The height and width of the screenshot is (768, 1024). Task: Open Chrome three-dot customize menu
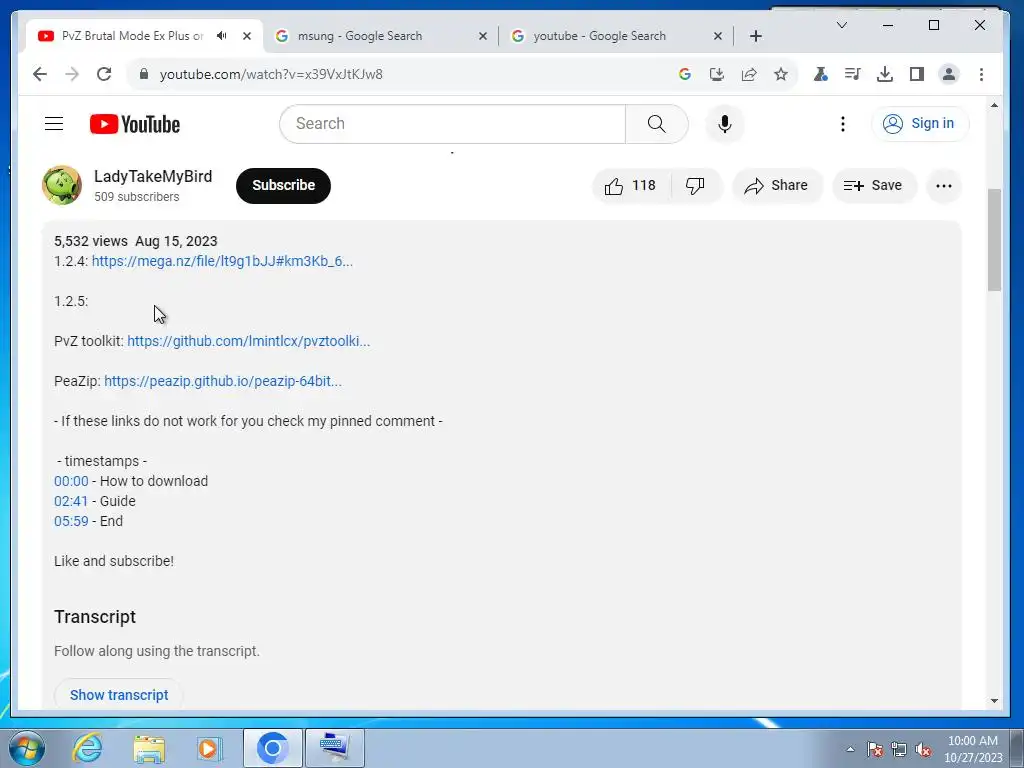(981, 74)
